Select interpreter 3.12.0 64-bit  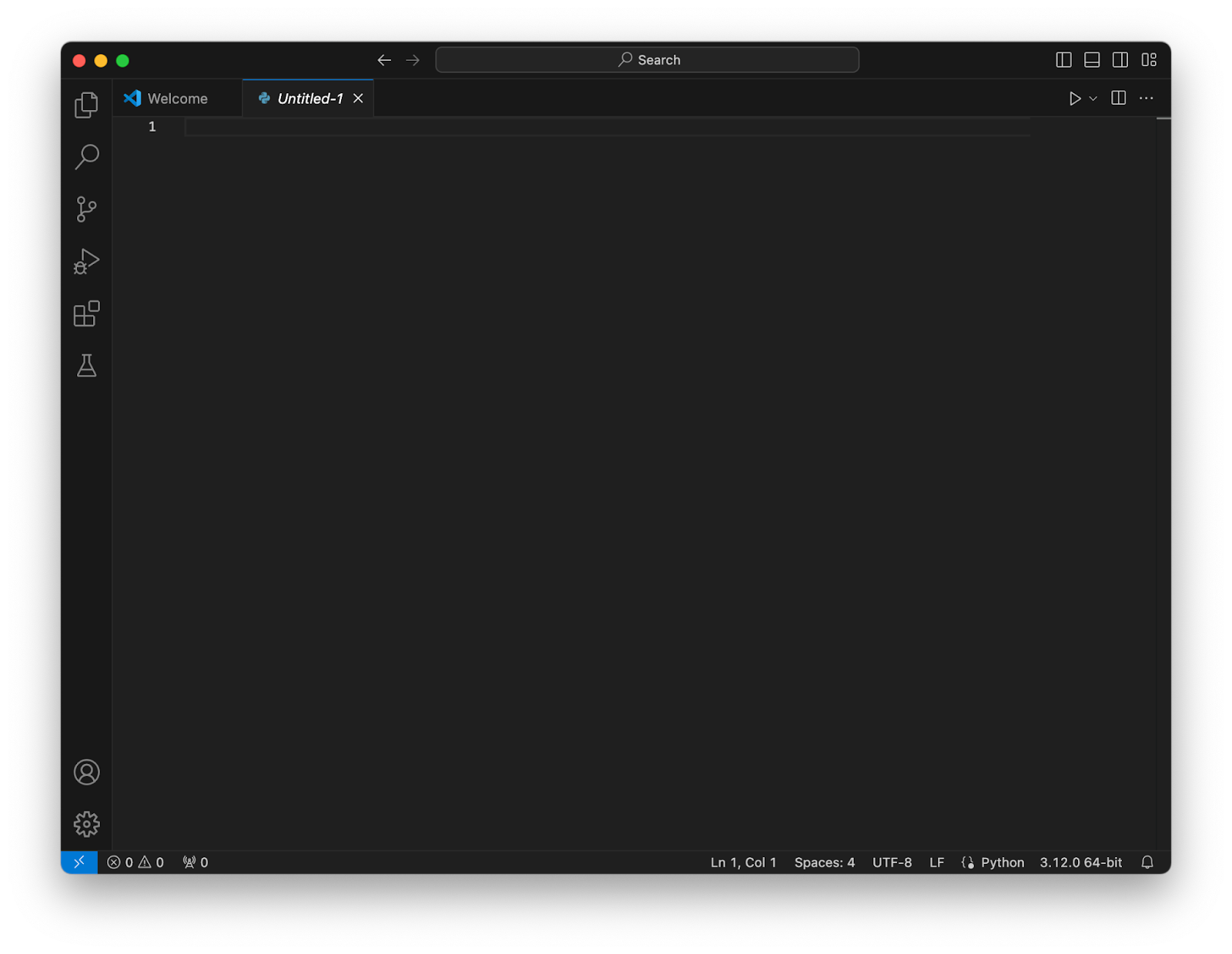pos(1081,862)
